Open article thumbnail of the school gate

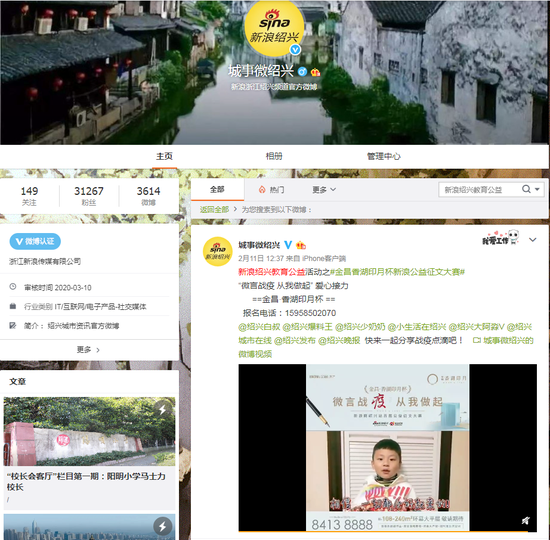(89, 431)
